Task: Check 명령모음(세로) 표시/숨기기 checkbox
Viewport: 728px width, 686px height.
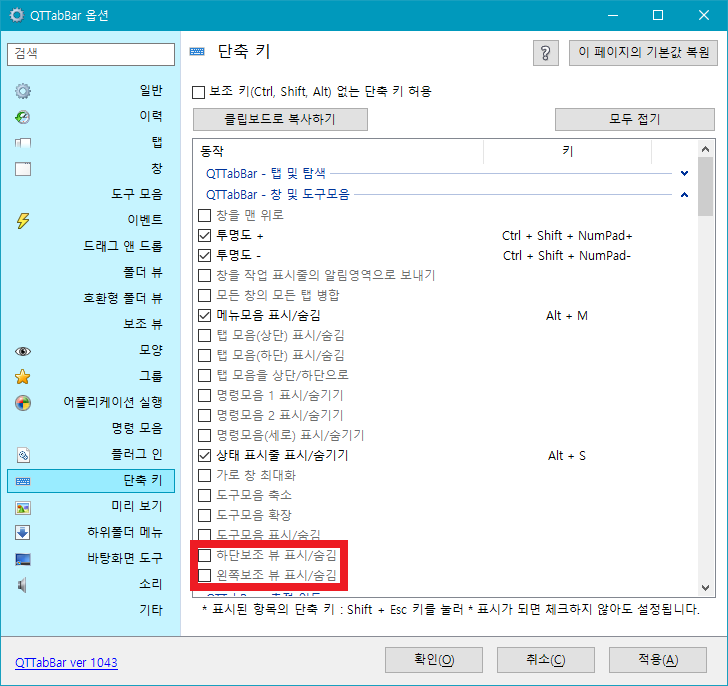Action: (x=204, y=435)
